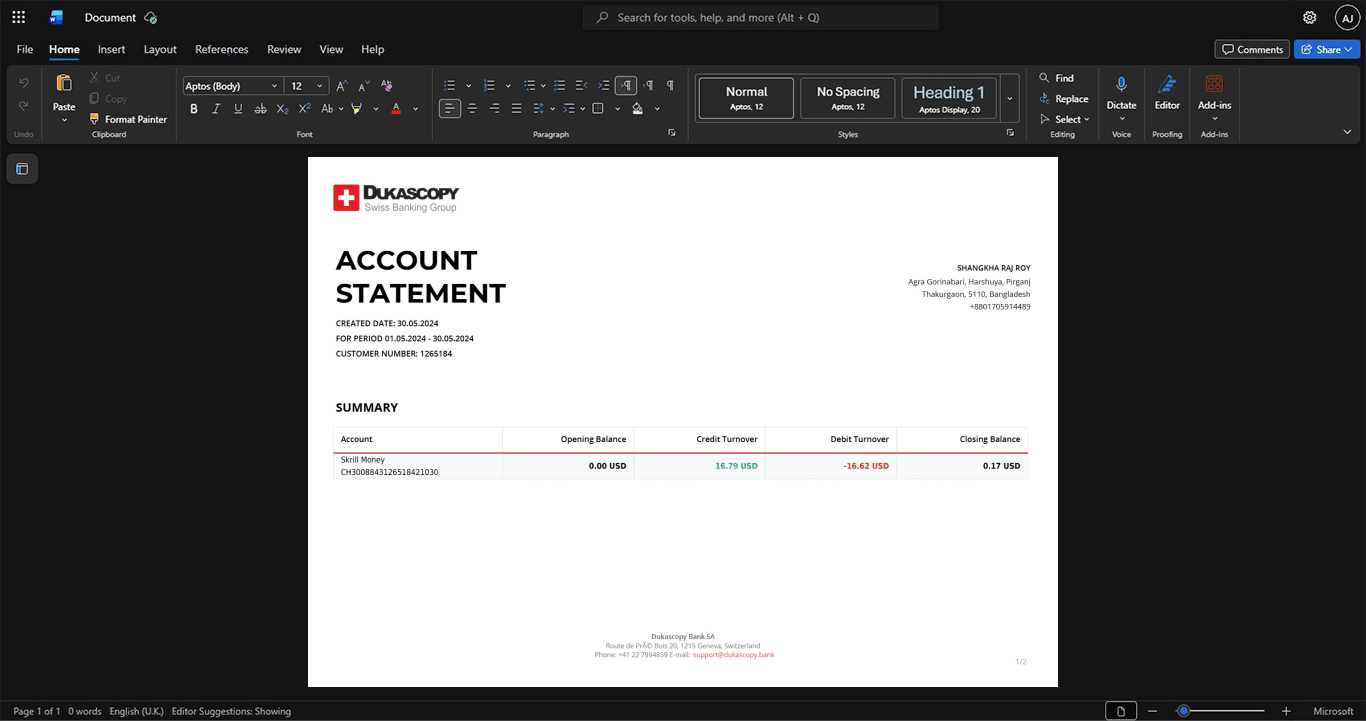Click the zoom in plus button
The height and width of the screenshot is (721, 1366).
[1286, 711]
